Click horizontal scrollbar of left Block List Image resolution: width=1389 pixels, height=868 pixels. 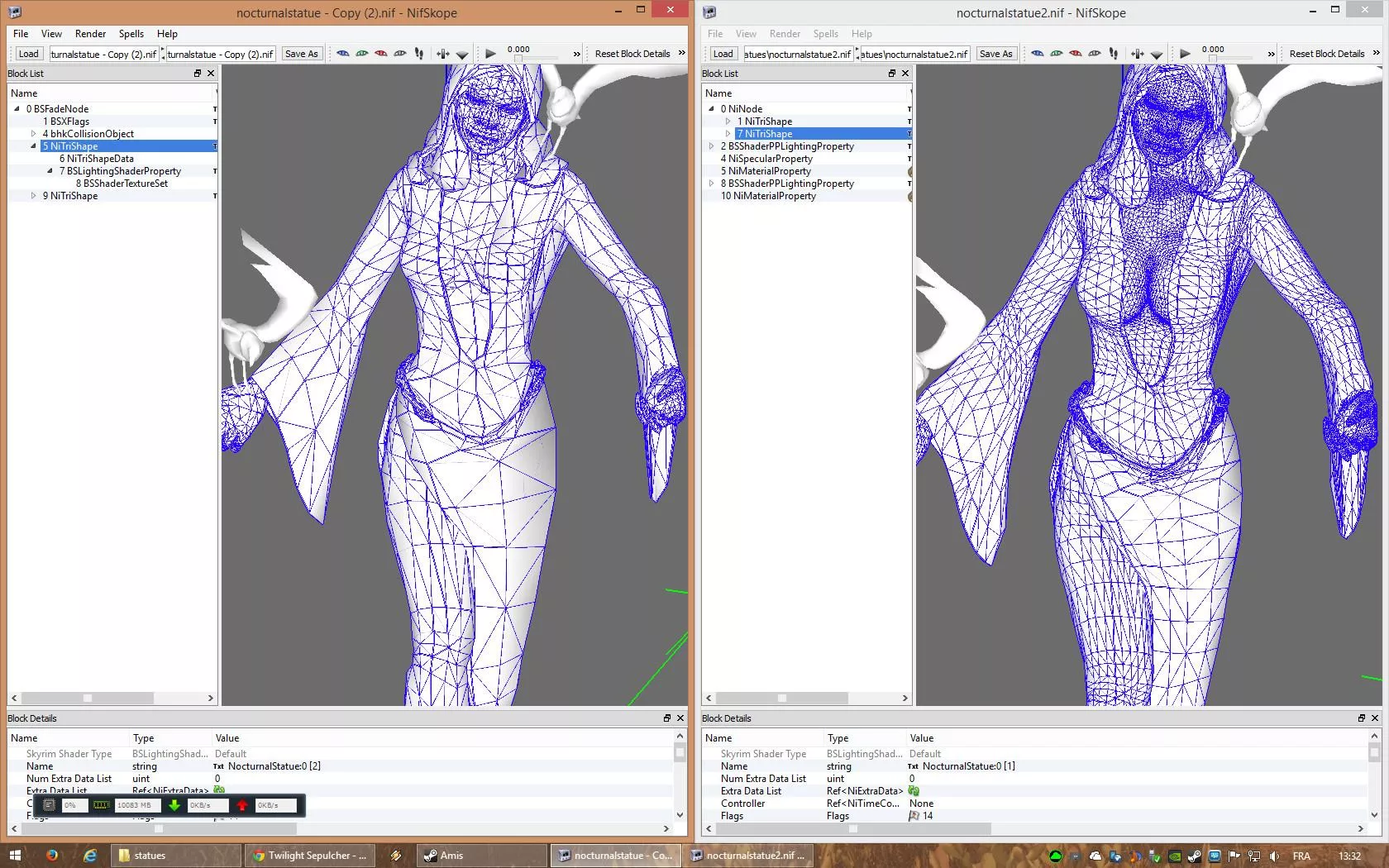point(112,699)
